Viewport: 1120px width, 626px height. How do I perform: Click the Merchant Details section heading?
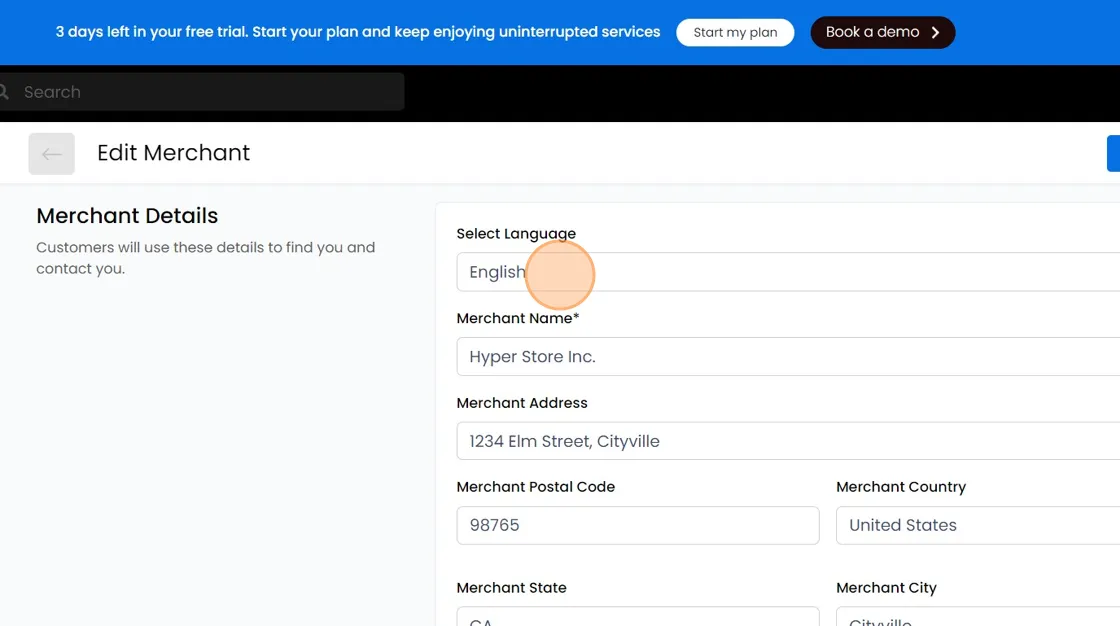tap(127, 215)
